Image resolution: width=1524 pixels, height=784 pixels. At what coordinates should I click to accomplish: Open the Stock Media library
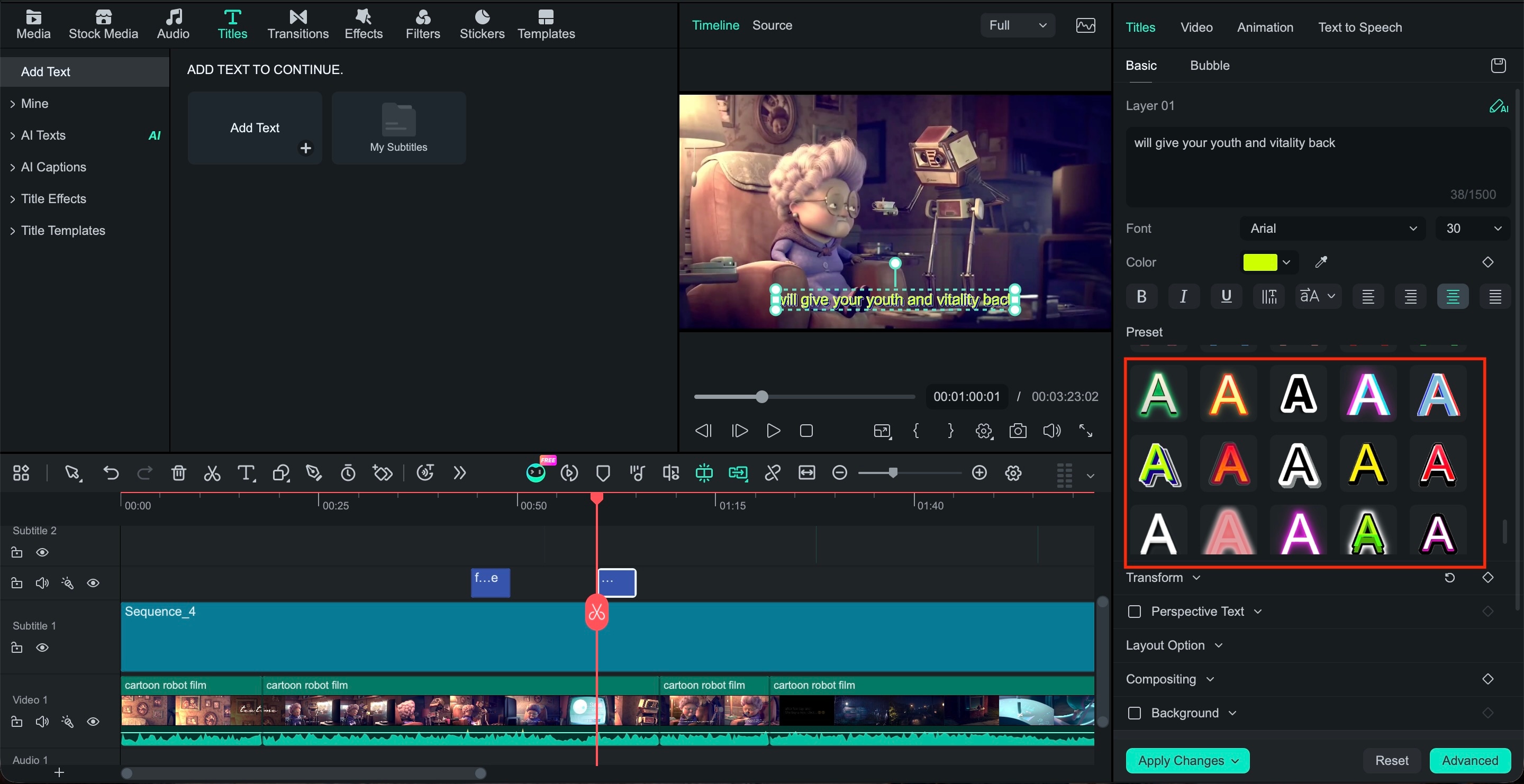[x=104, y=25]
